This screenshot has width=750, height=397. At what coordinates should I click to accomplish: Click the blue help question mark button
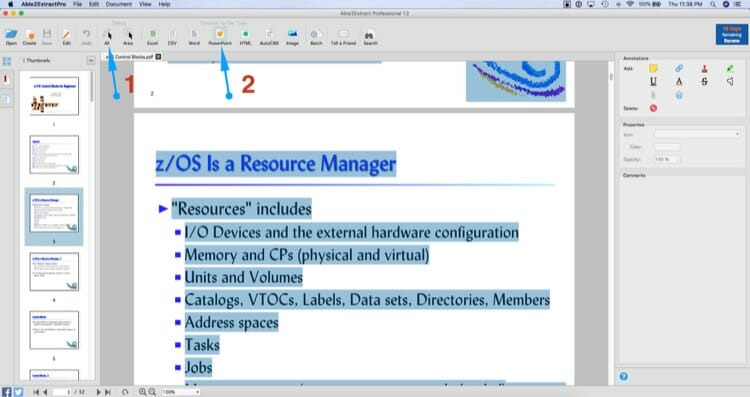click(x=624, y=376)
